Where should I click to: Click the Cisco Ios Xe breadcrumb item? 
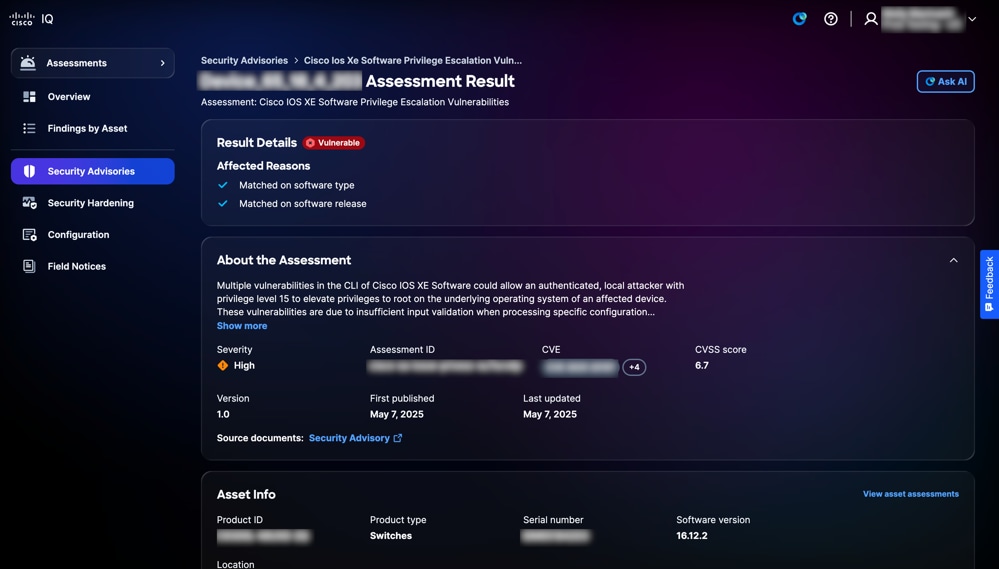click(412, 61)
